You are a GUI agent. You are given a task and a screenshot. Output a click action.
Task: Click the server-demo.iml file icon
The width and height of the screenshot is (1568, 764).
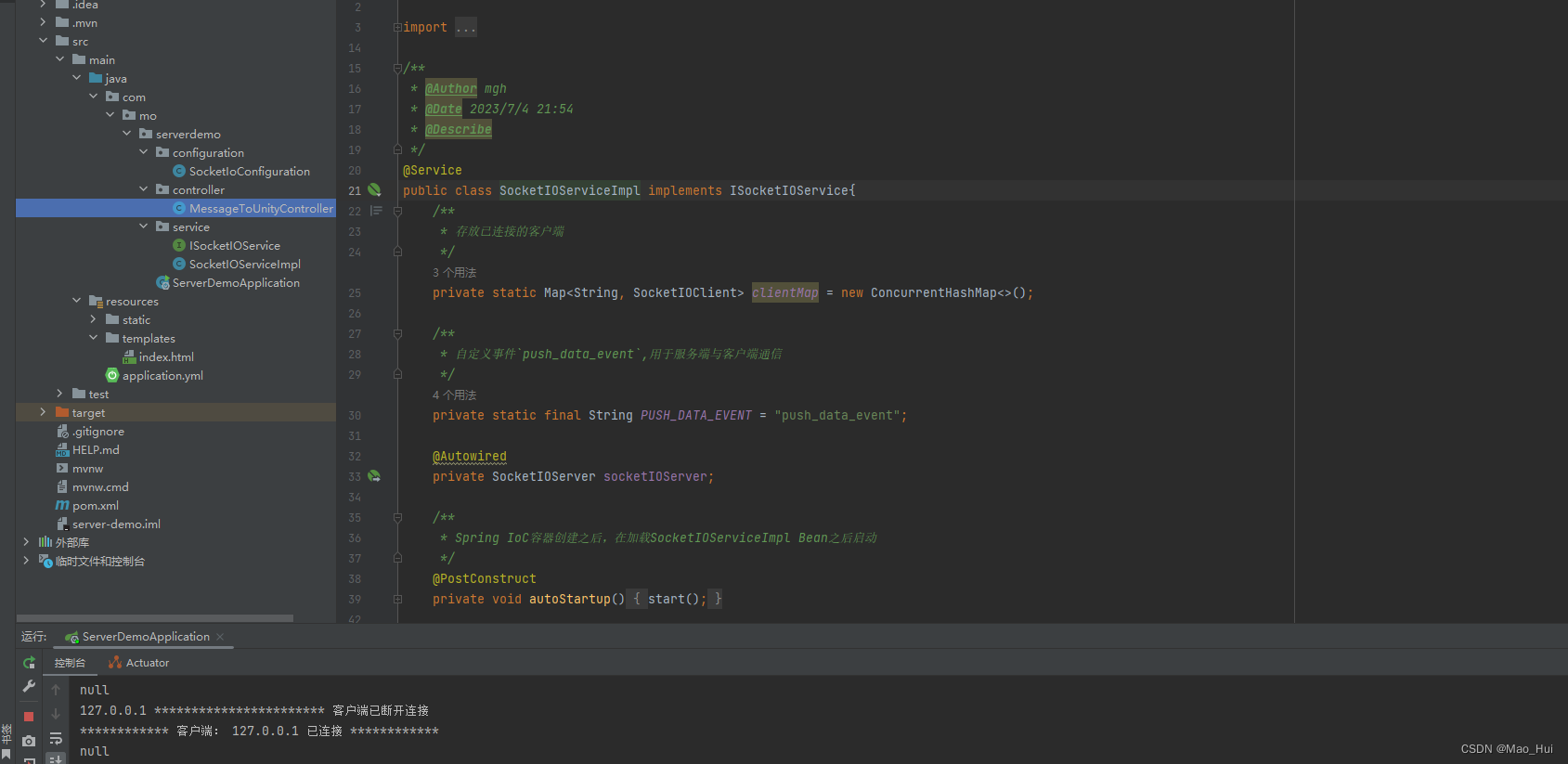(62, 524)
